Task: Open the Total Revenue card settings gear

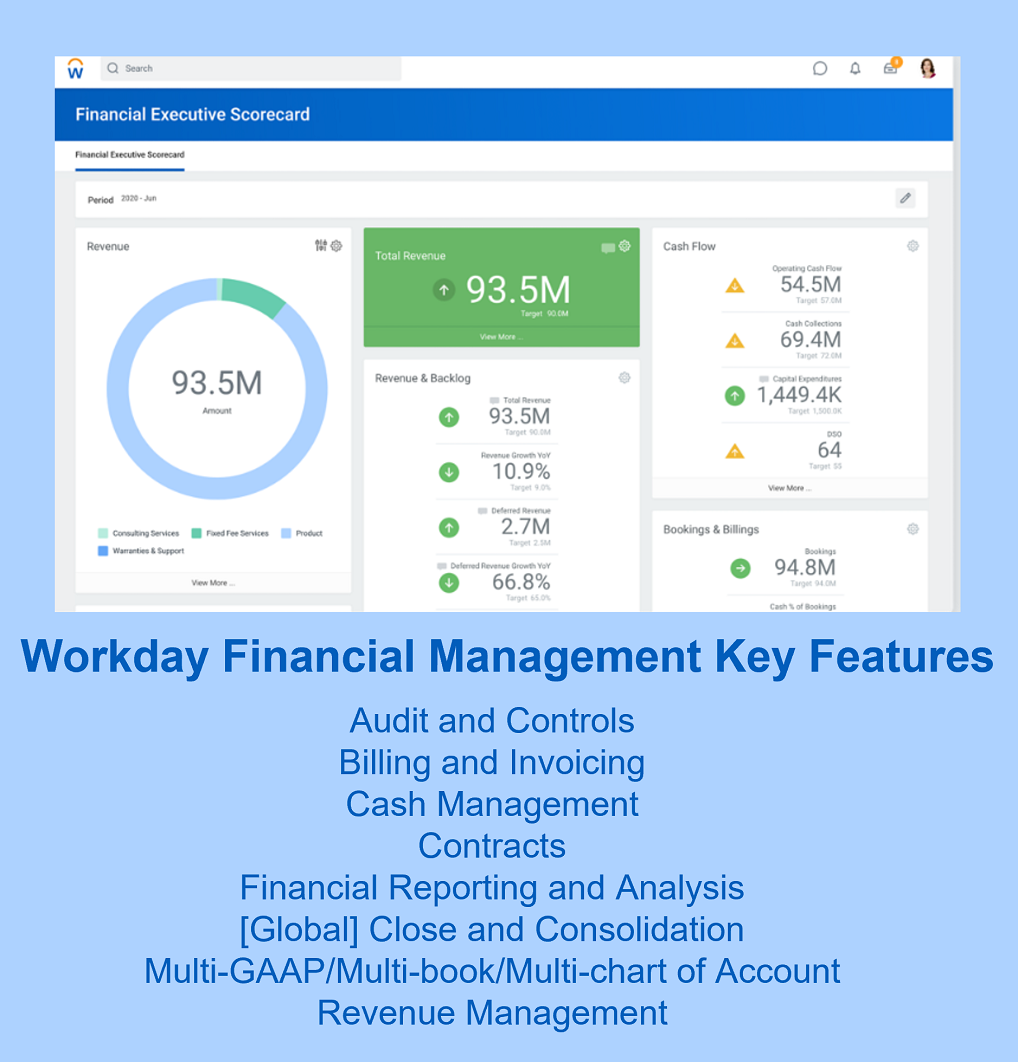Action: click(624, 246)
